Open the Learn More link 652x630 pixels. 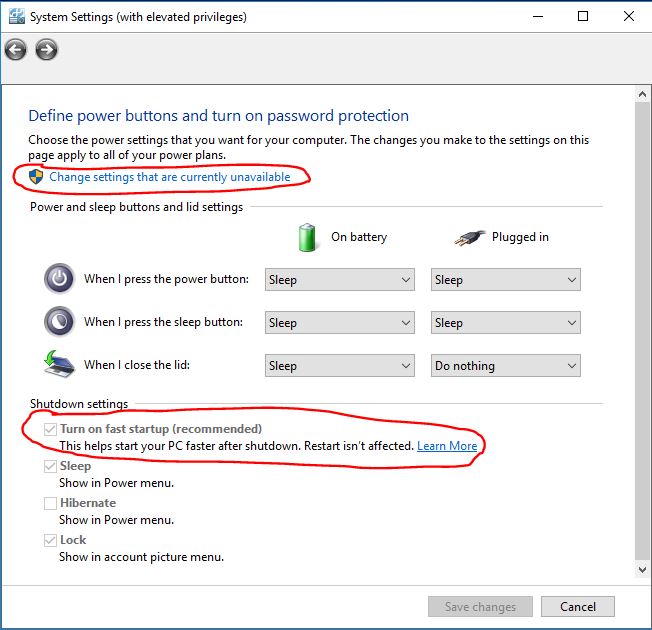tap(447, 446)
